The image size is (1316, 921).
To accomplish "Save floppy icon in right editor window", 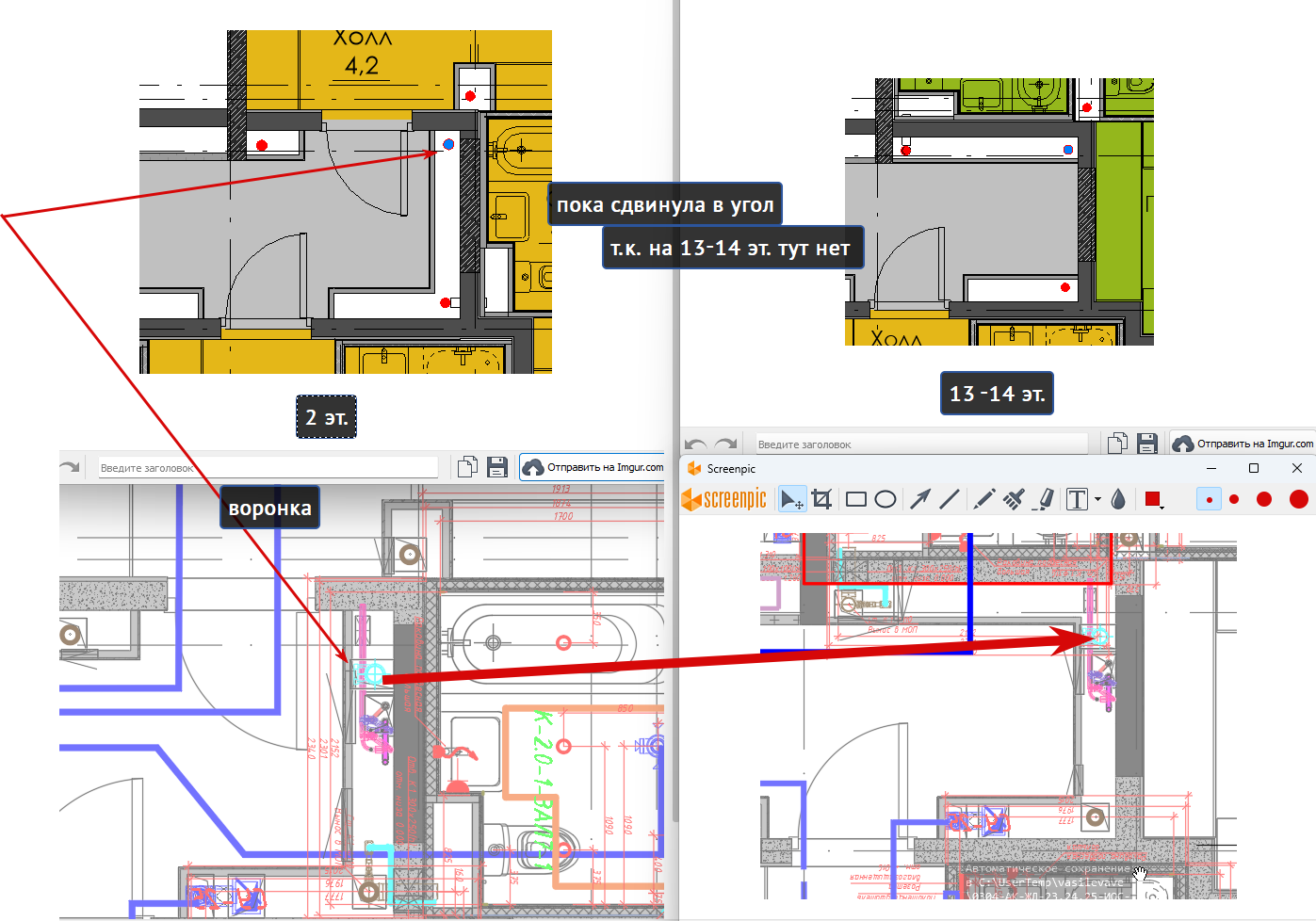I will pos(1147,444).
